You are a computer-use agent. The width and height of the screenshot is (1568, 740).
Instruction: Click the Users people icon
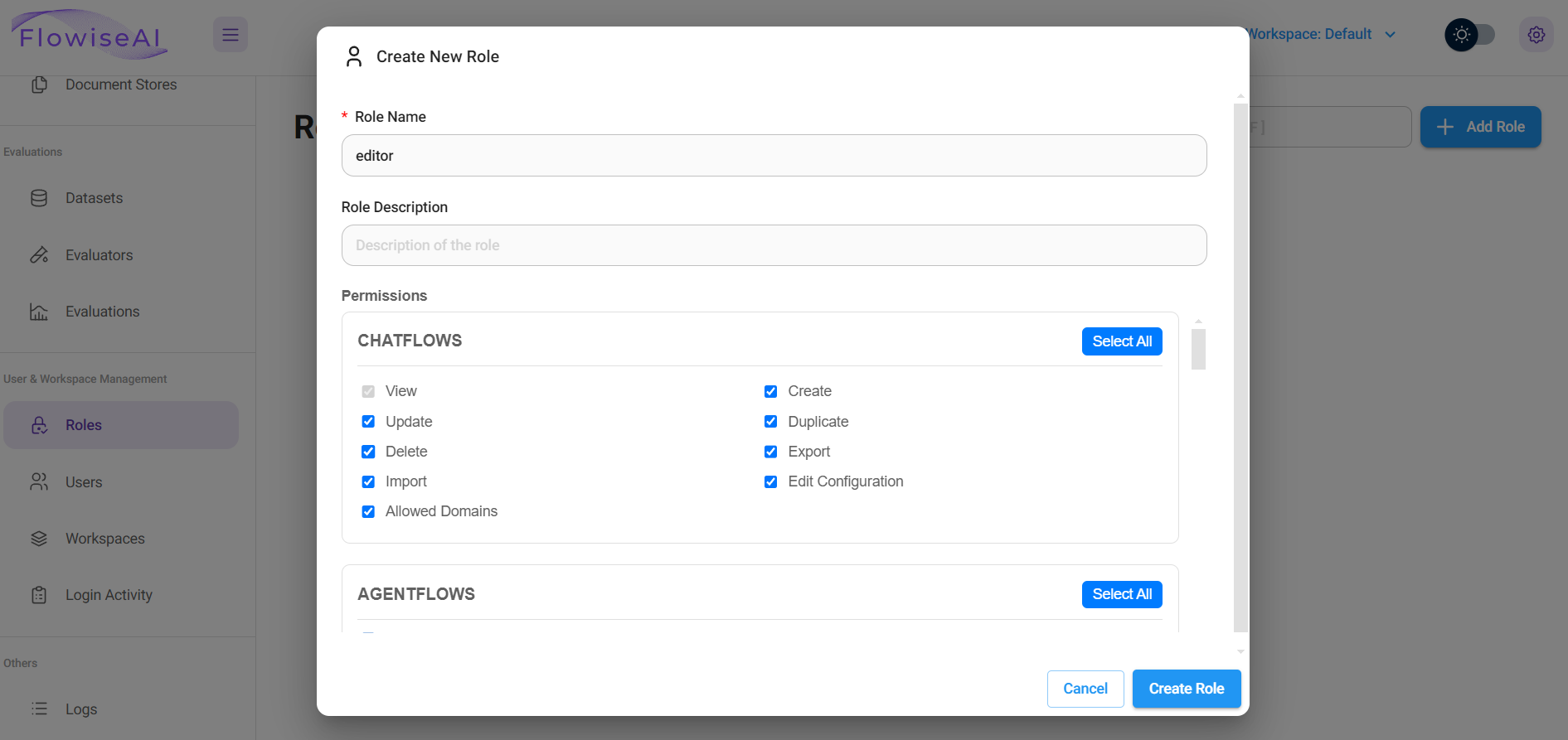[39, 482]
